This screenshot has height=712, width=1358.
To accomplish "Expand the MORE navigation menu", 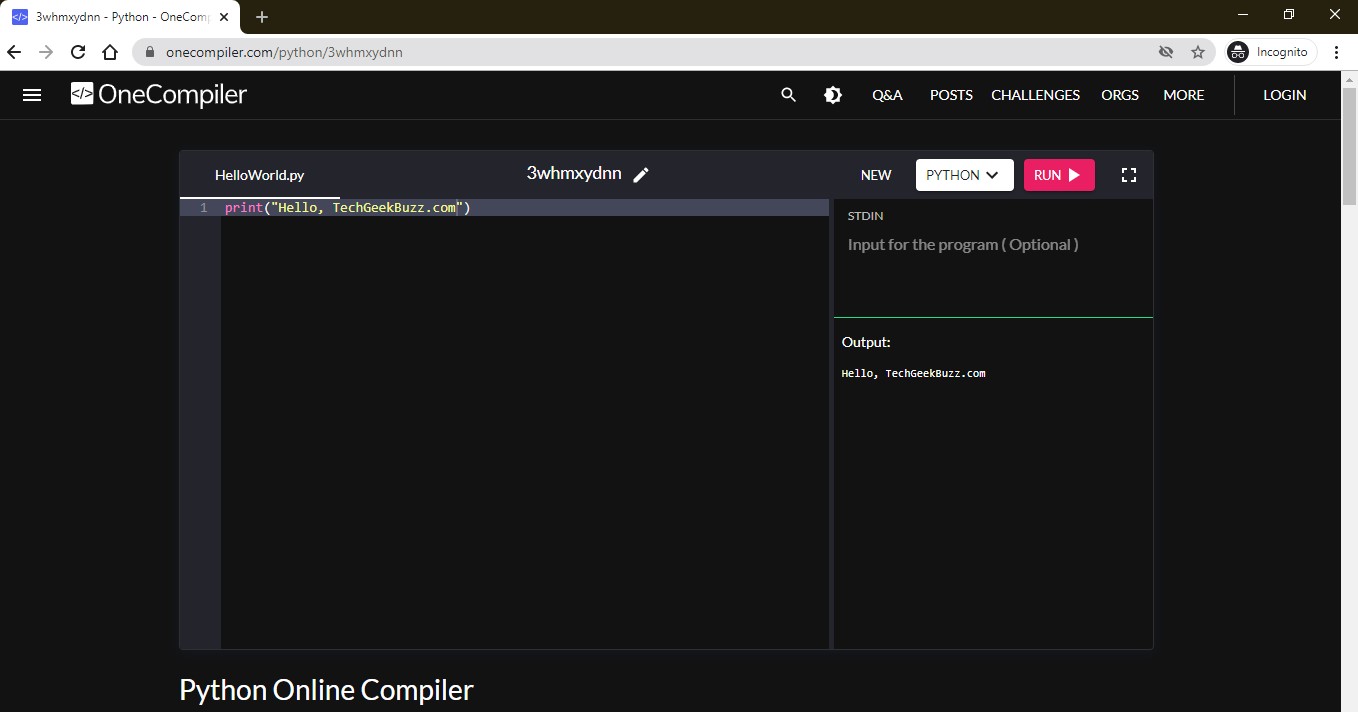I will [1183, 95].
